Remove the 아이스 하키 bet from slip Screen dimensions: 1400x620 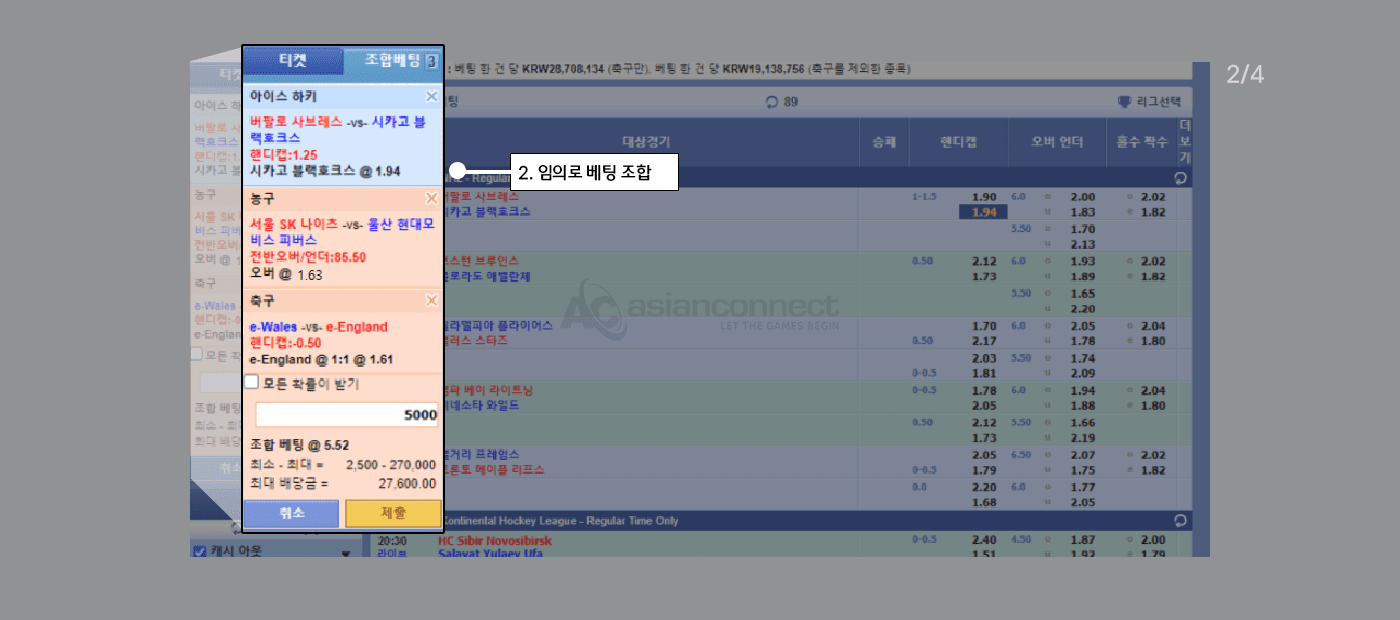(x=431, y=97)
